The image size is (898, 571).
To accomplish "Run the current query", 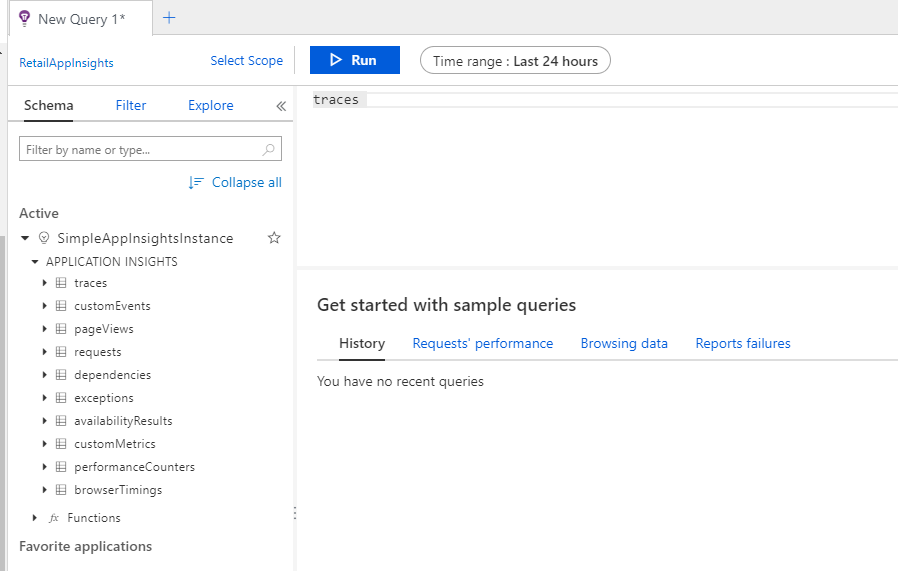I will [354, 60].
